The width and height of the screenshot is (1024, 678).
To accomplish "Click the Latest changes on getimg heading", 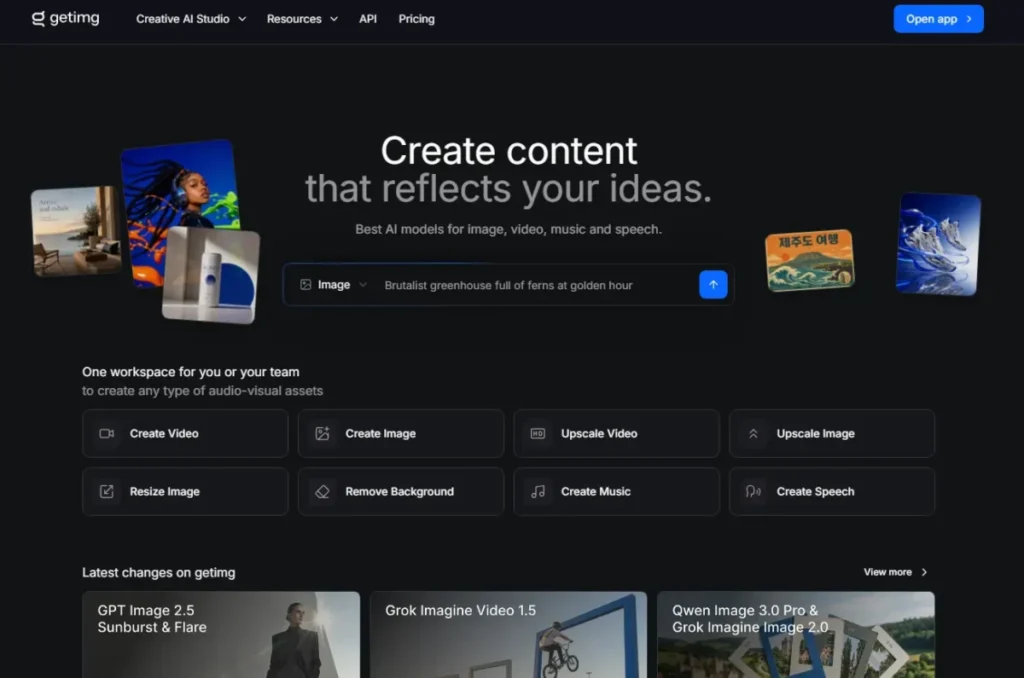I will click(159, 573).
